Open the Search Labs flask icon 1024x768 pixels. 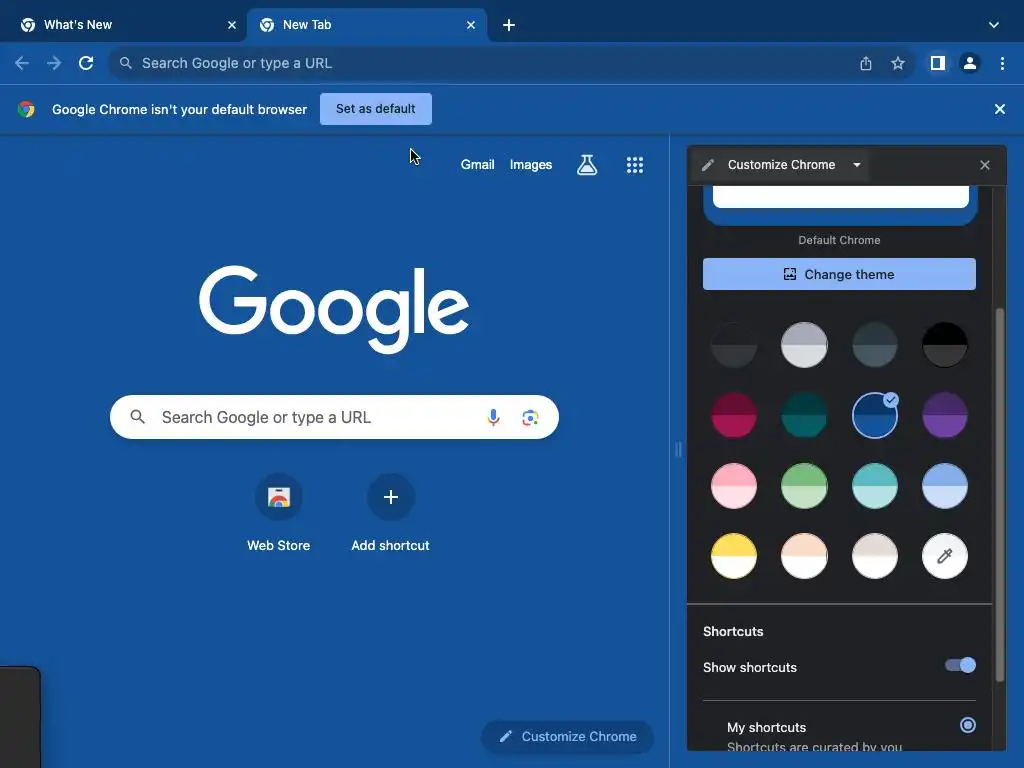tap(587, 165)
